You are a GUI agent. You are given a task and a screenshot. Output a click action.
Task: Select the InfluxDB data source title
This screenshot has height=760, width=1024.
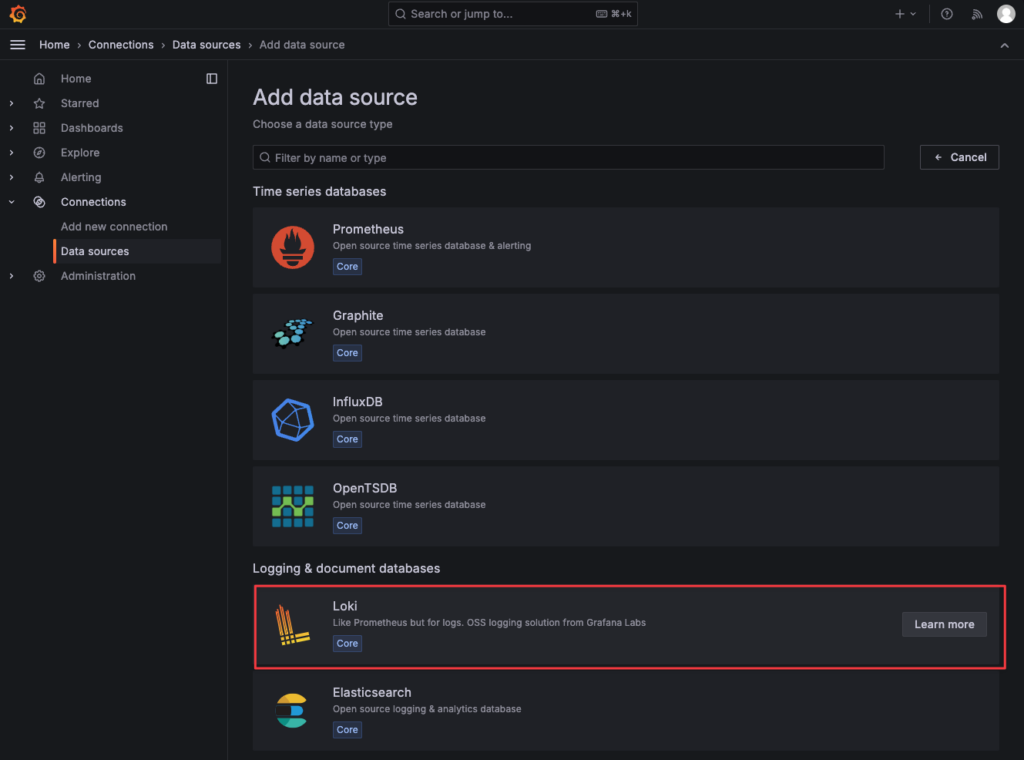coord(357,402)
